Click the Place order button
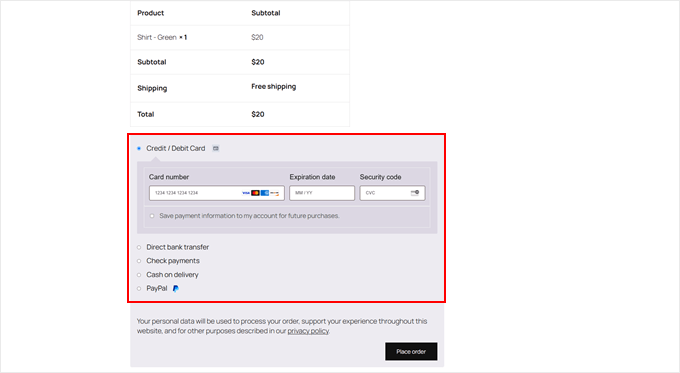Image resolution: width=680 pixels, height=373 pixels. pos(411,352)
